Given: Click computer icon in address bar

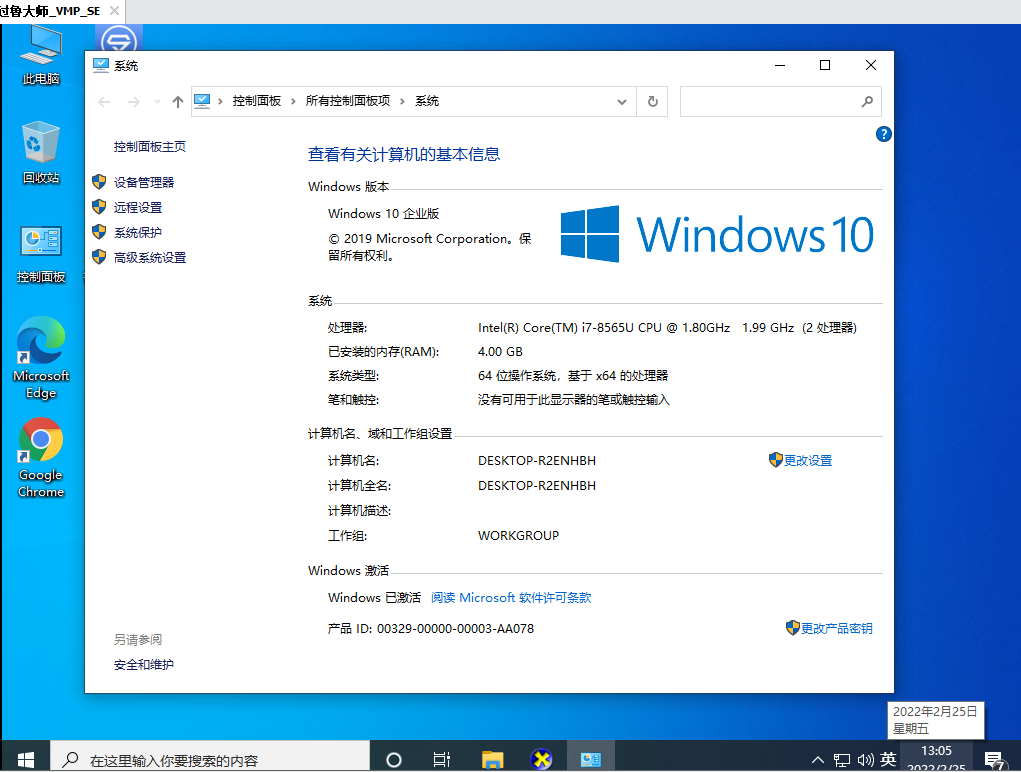Looking at the screenshot, I should 202,101.
